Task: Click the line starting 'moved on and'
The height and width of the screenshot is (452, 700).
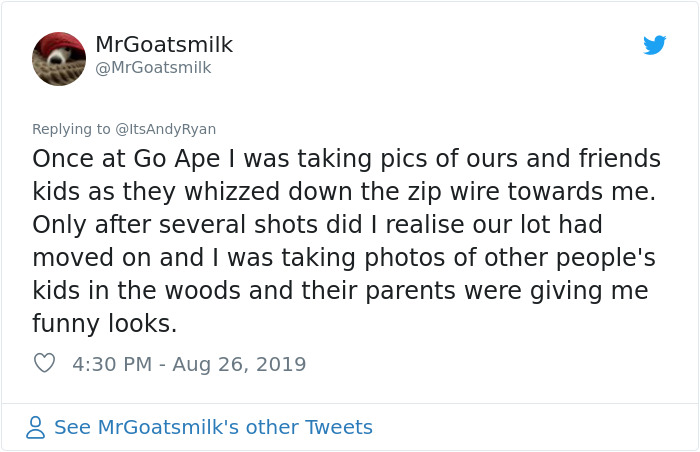Action: 343,258
